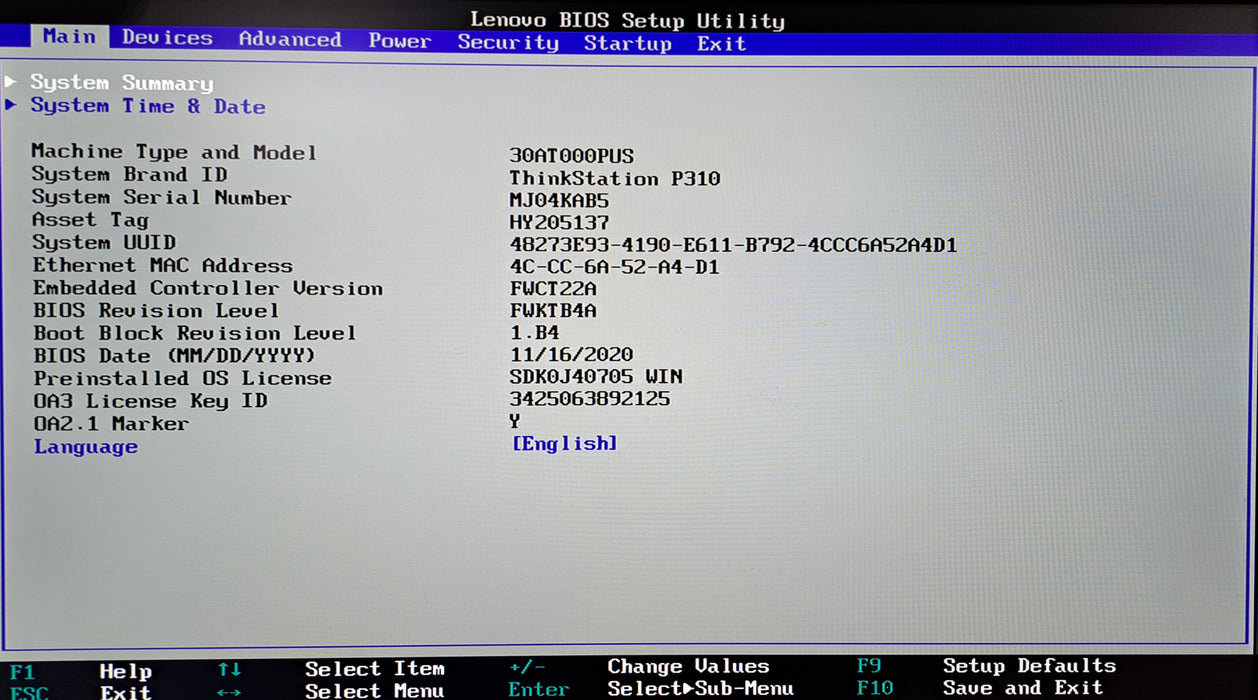Select the Language setting label
Image resolution: width=1258 pixels, height=700 pixels.
[86, 447]
